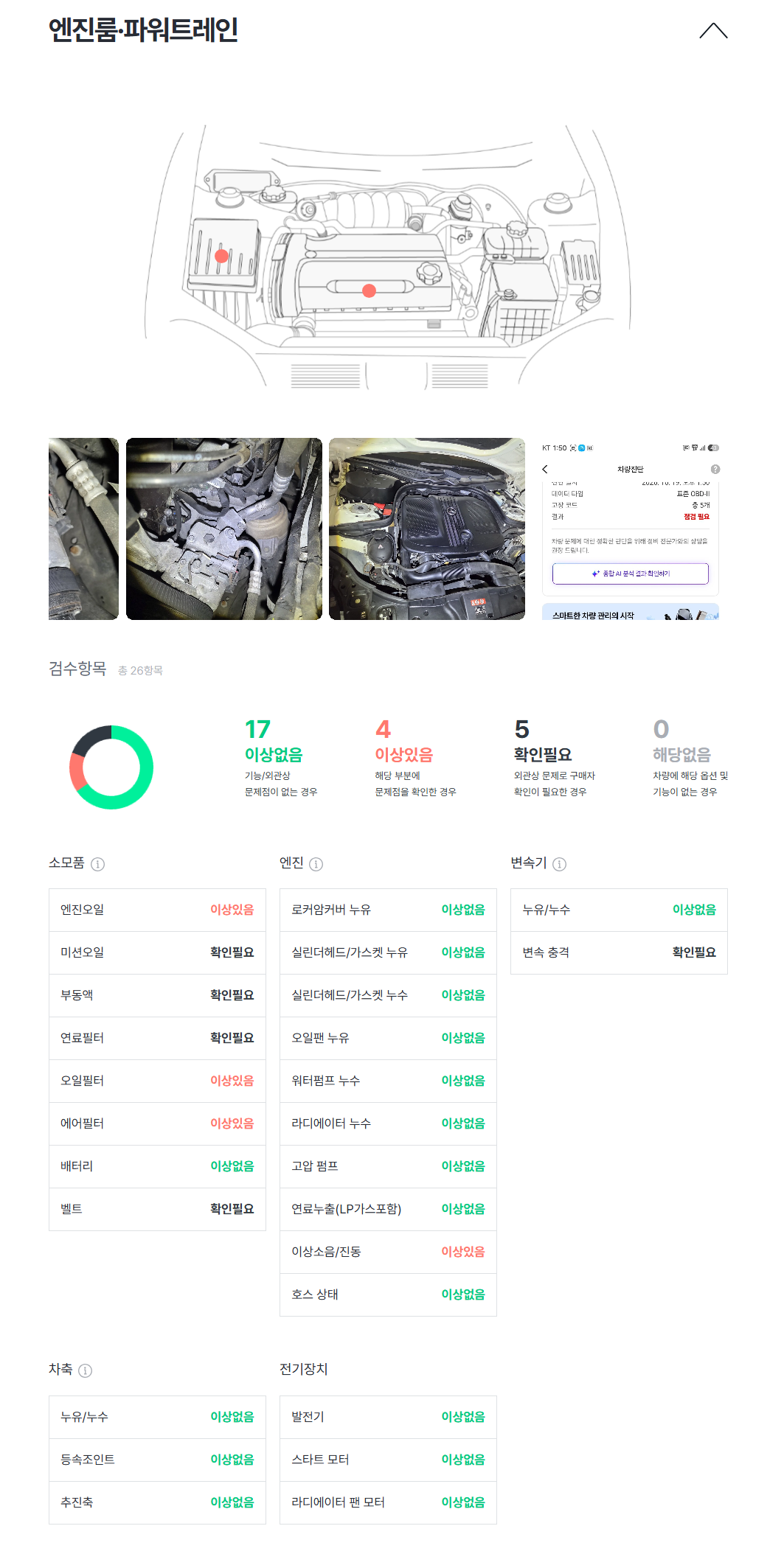
Task: Click the engine bay line diagram
Action: 387,257
